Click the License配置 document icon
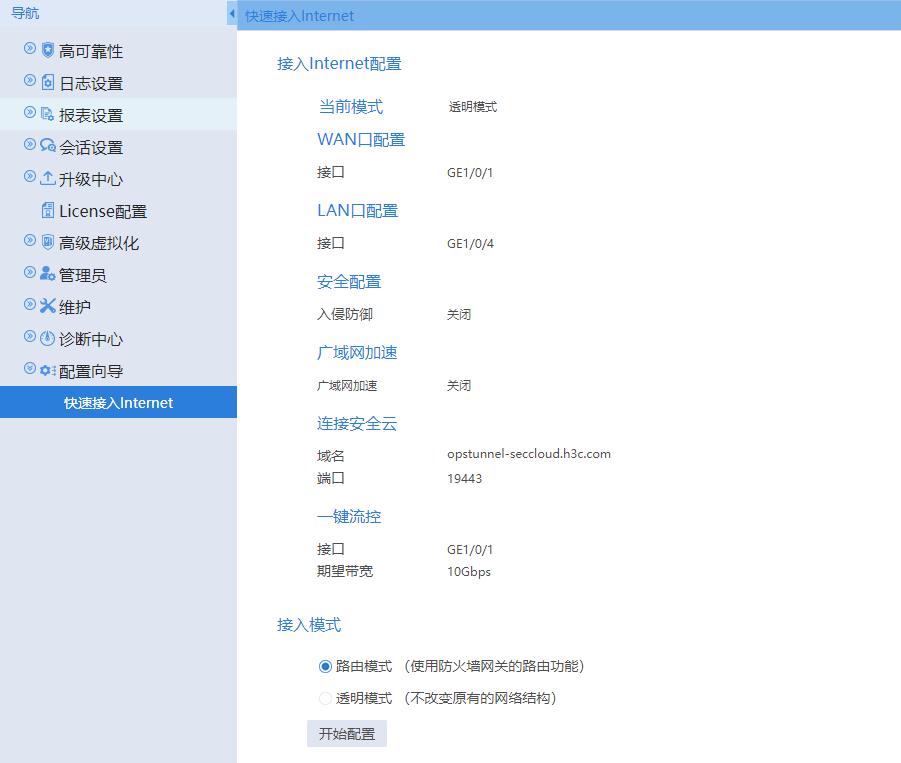 point(48,210)
